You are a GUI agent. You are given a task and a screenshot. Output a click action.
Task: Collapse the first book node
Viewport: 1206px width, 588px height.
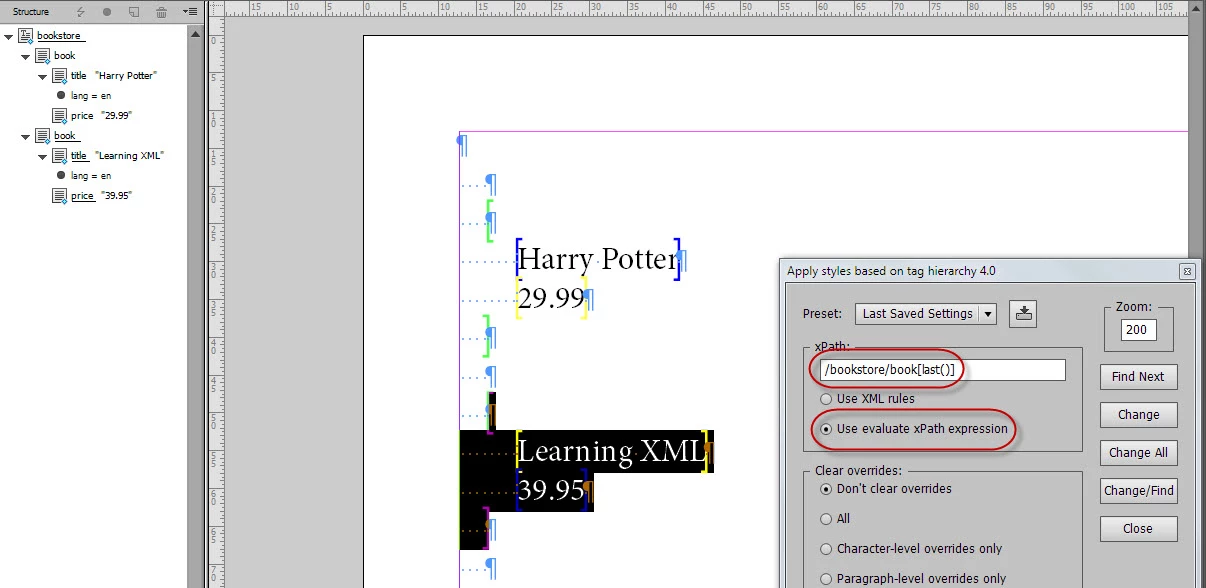[x=26, y=57]
